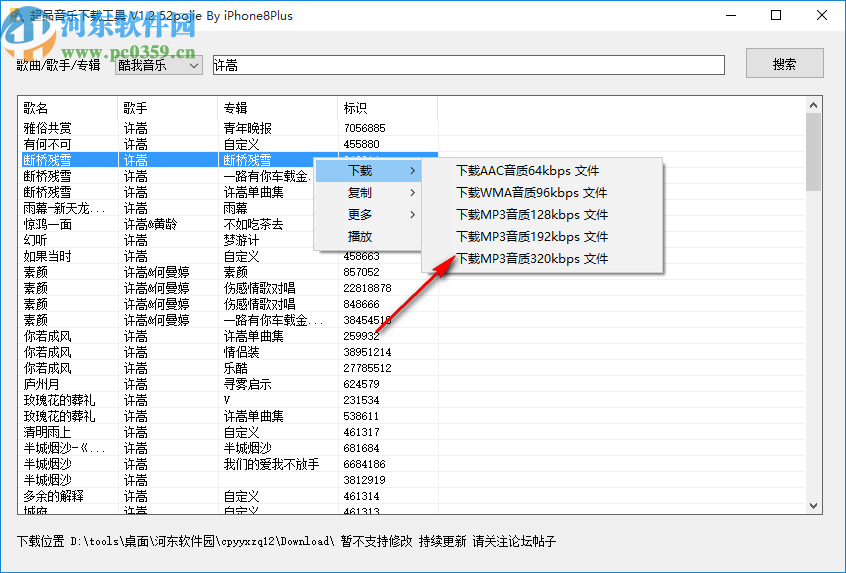This screenshot has height=573, width=846.
Task: Sort by the 标识 column header
Action: [x=387, y=108]
